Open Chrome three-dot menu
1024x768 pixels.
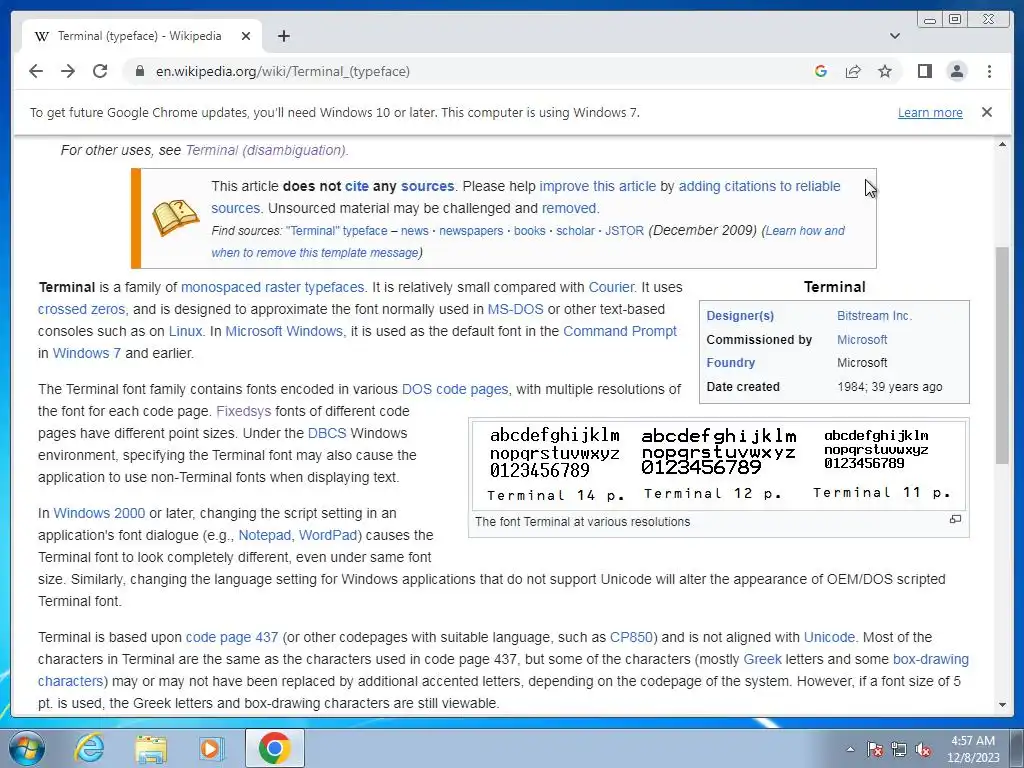pyautogui.click(x=989, y=71)
